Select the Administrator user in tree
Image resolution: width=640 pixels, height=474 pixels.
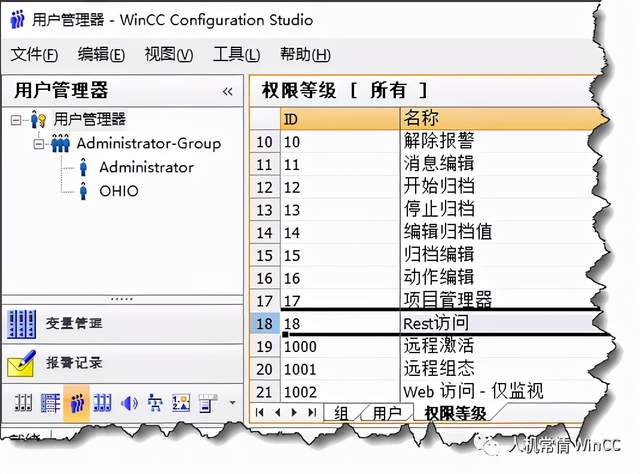point(147,167)
